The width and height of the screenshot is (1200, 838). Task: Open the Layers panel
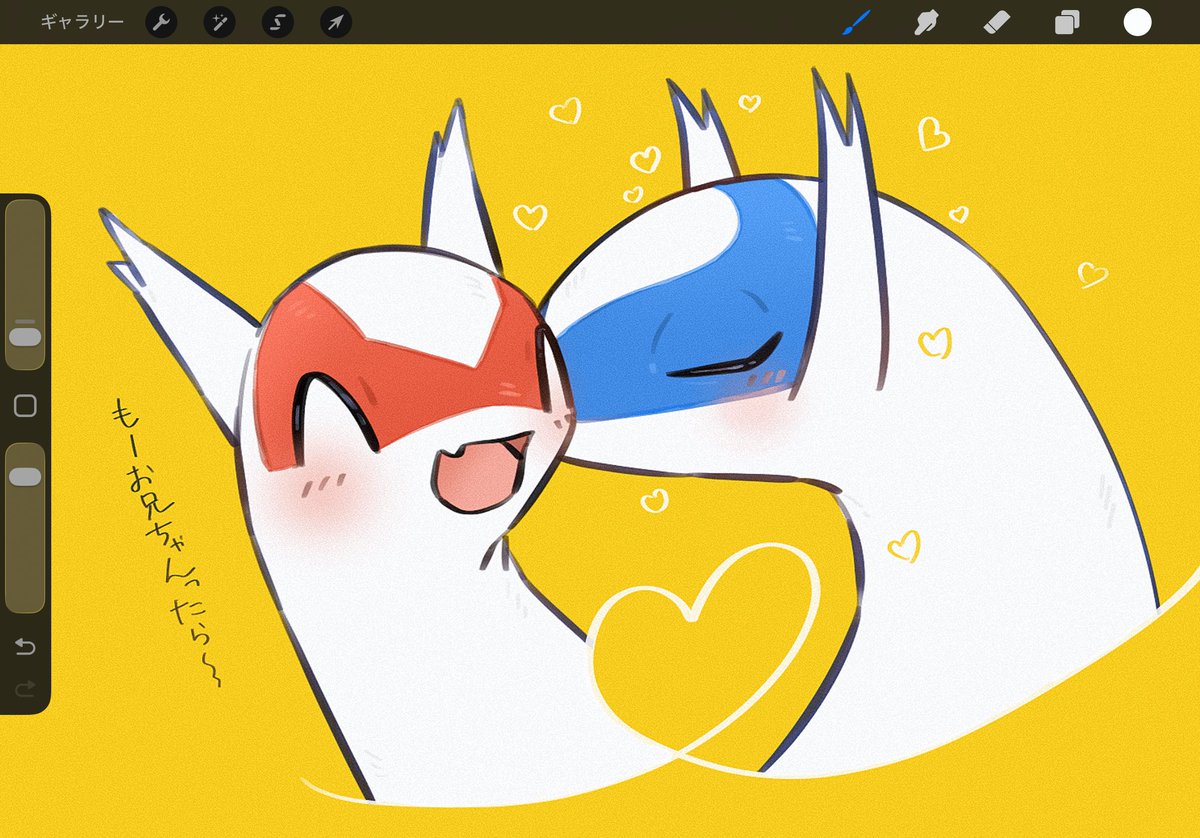pos(1067,22)
